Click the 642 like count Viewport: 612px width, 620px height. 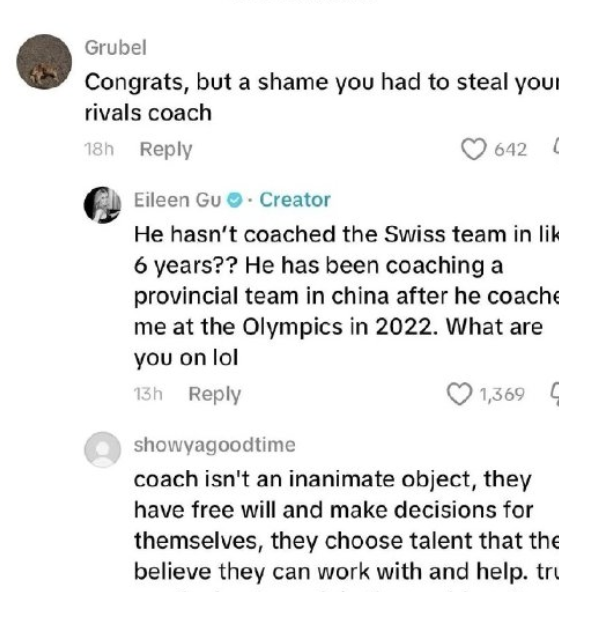coord(510,150)
